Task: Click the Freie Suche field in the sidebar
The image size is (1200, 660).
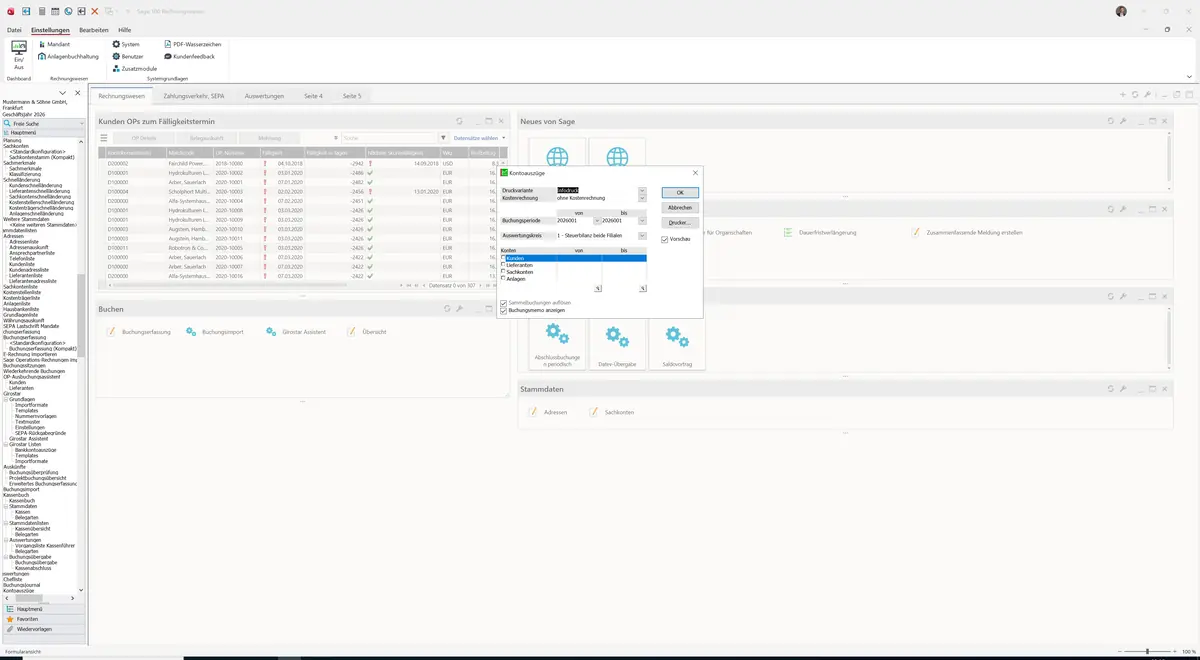Action: 45,123
